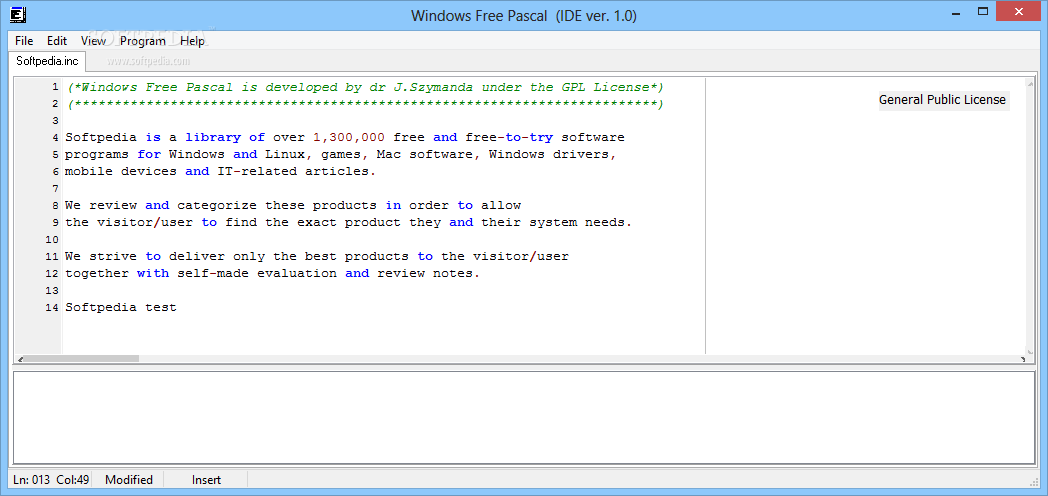Close the Windows Free Pascal window
1048x496 pixels.
coord(1019,11)
